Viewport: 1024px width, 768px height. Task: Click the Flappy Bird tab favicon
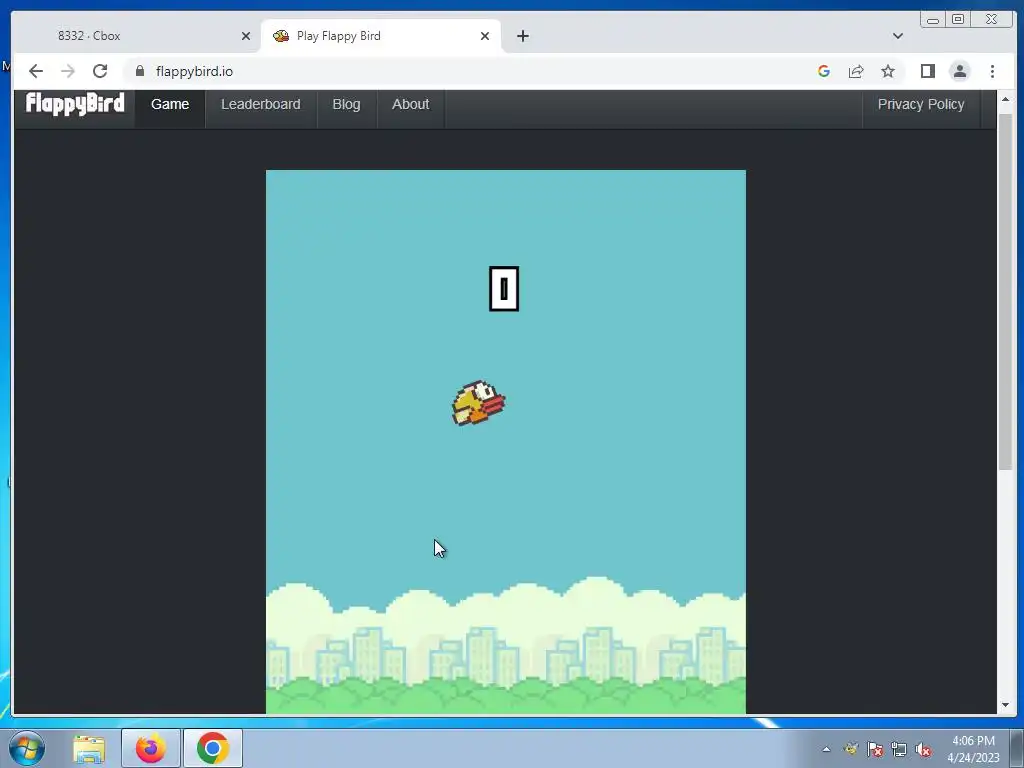coord(281,36)
